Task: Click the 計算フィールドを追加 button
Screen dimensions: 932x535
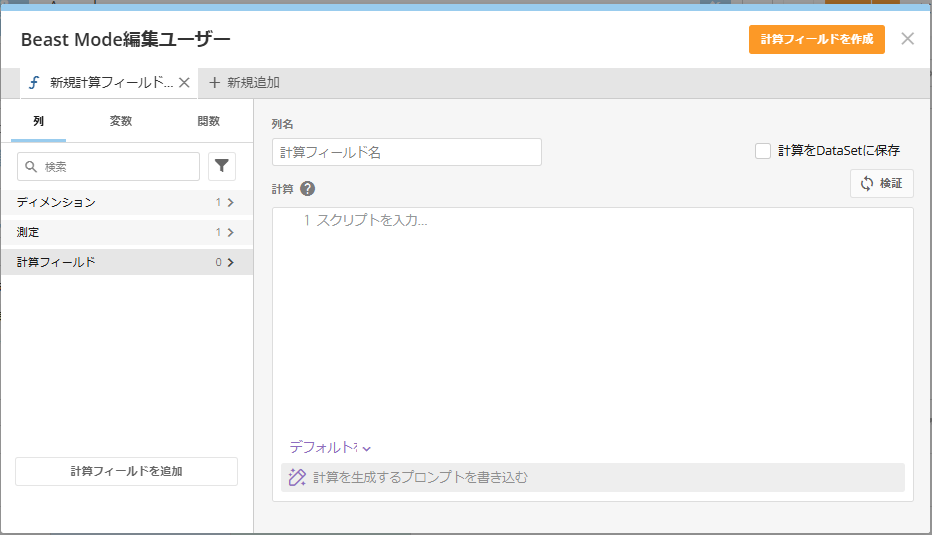Action: (127, 471)
